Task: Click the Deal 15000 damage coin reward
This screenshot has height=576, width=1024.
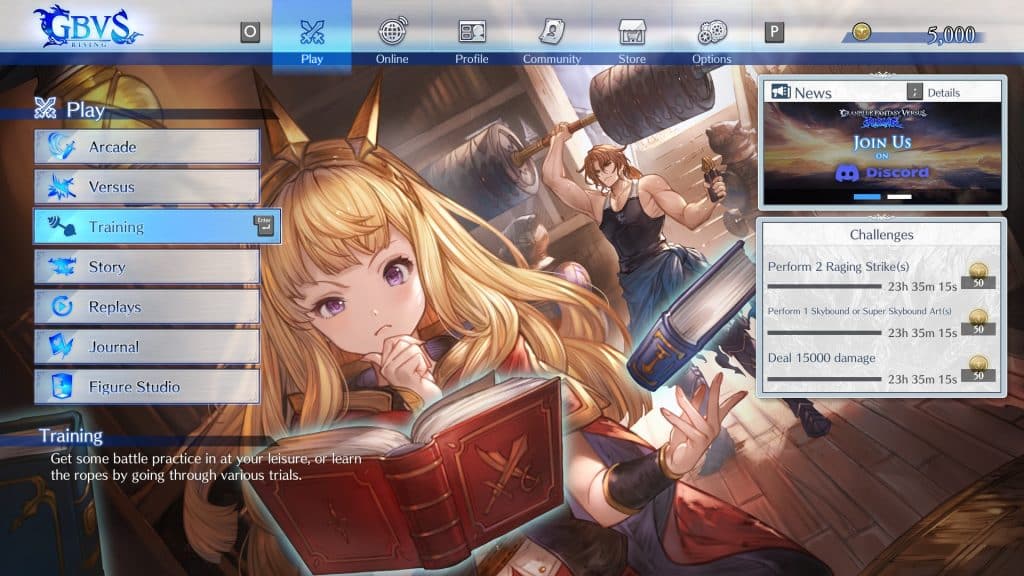Action: tap(978, 368)
